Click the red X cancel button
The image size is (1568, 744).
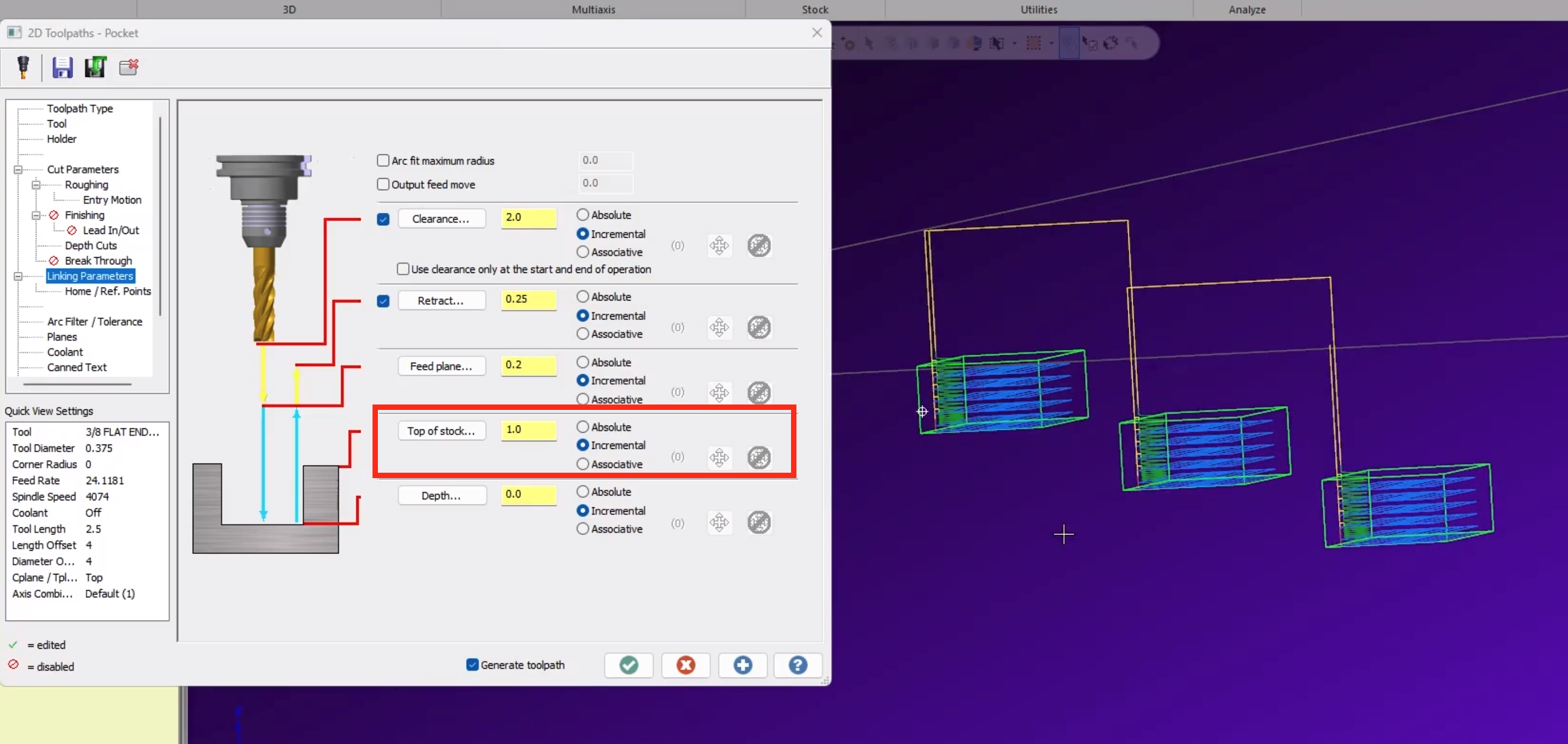686,665
